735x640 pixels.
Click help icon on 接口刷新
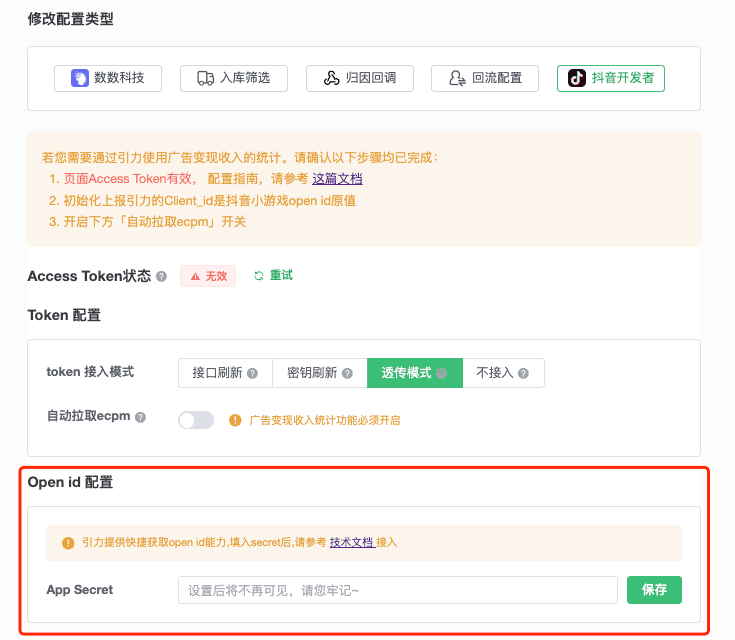point(252,373)
